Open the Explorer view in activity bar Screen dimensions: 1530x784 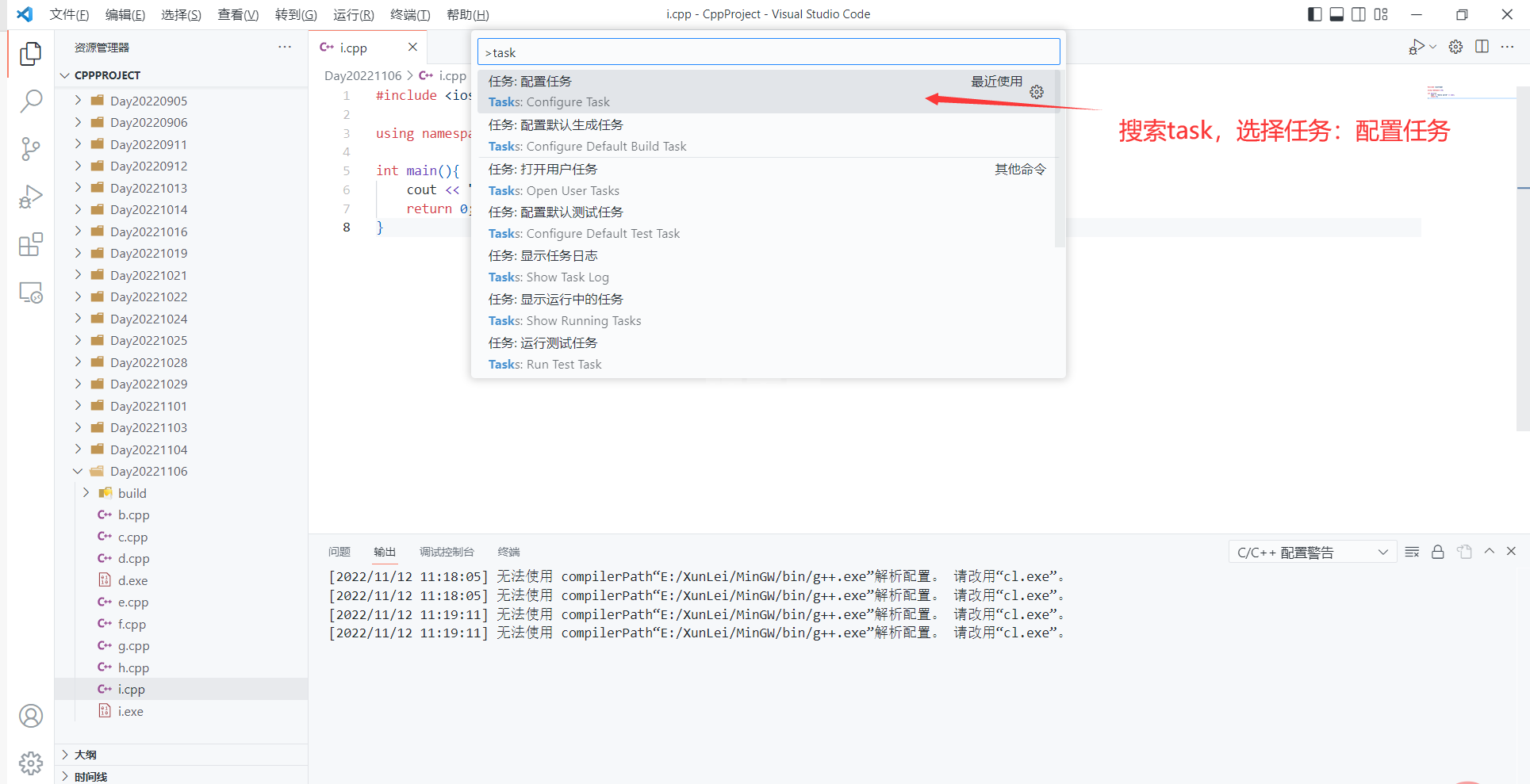coord(30,53)
